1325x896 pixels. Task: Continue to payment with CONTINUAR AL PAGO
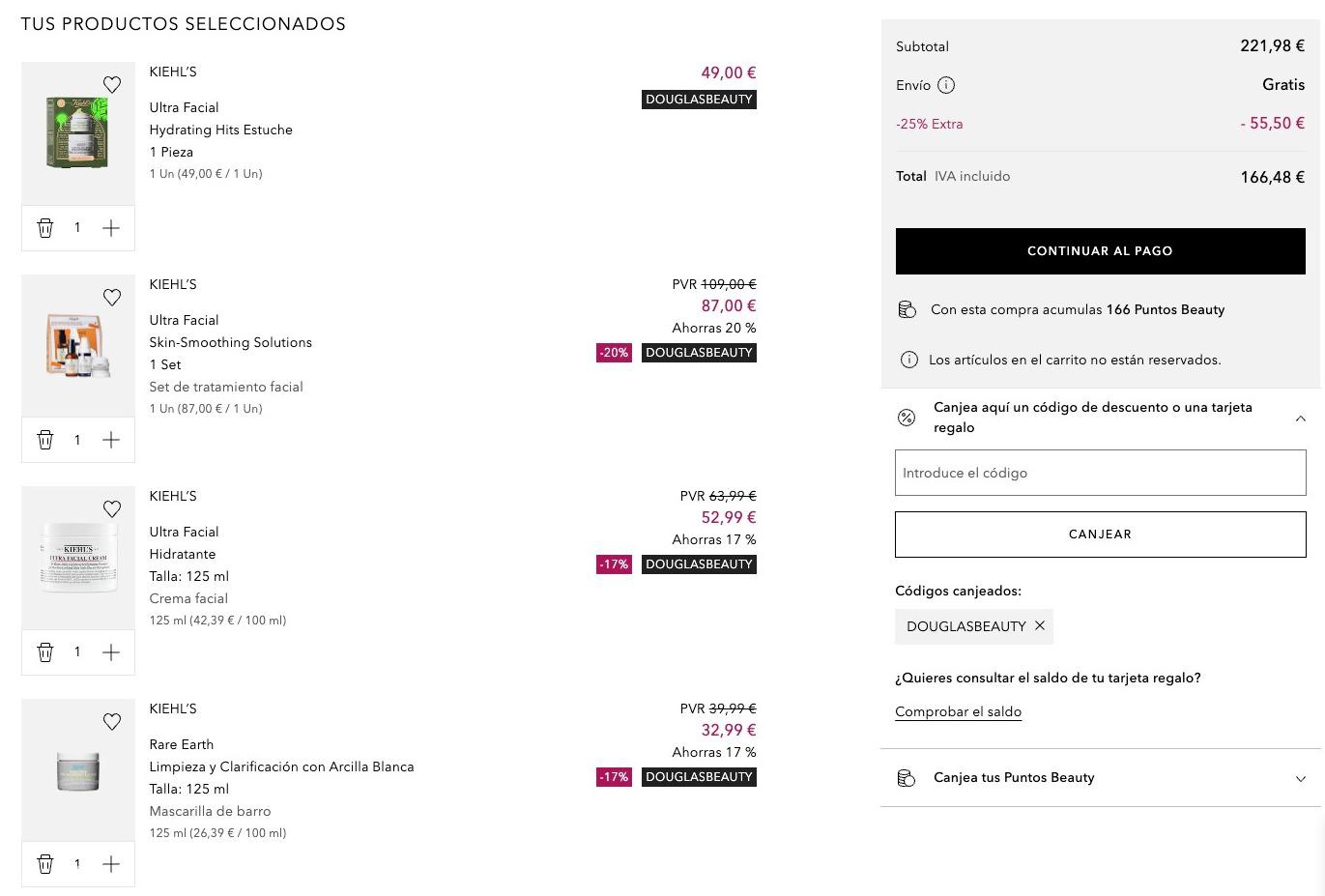(1100, 251)
